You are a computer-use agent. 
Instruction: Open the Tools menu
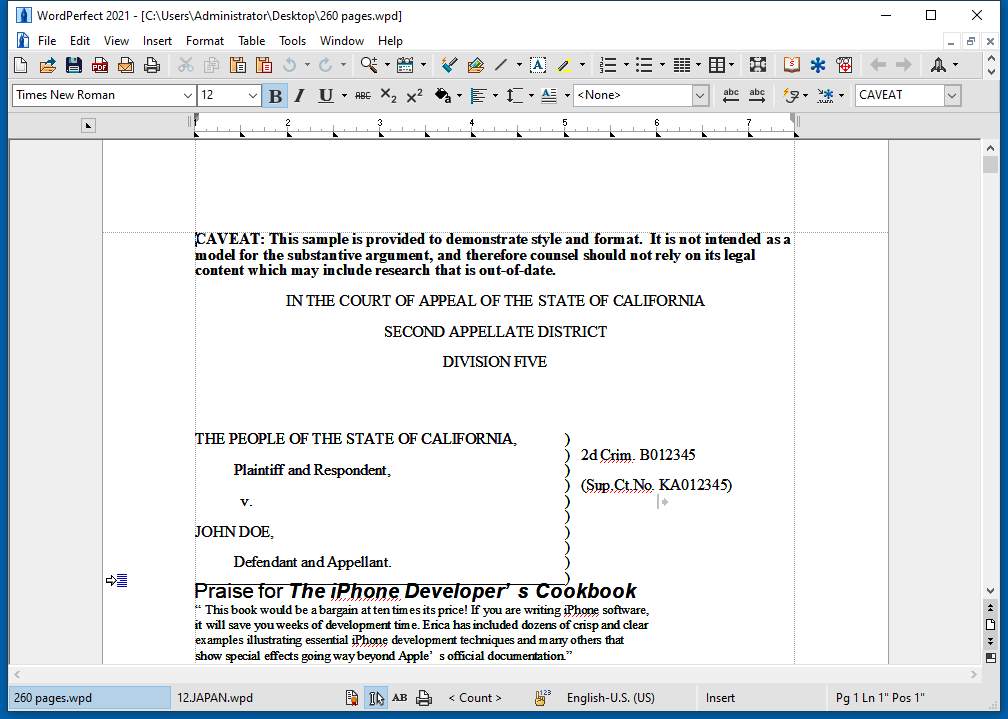(x=292, y=41)
